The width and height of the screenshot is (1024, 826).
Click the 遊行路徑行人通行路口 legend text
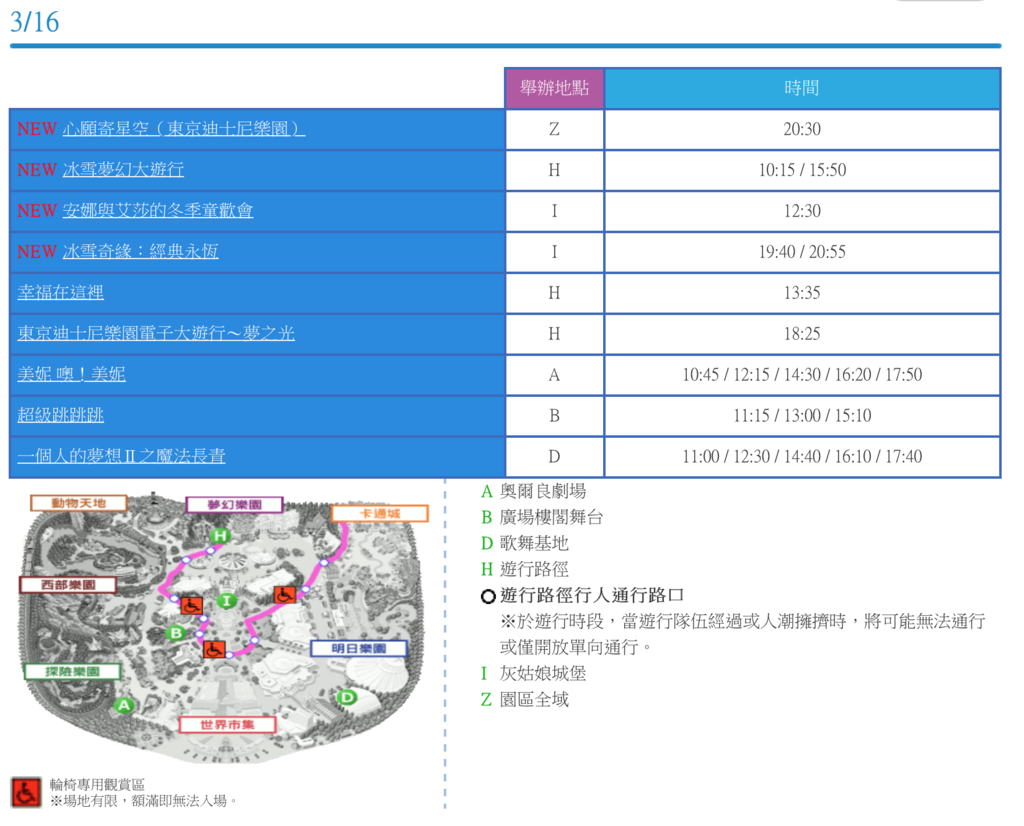pos(592,596)
